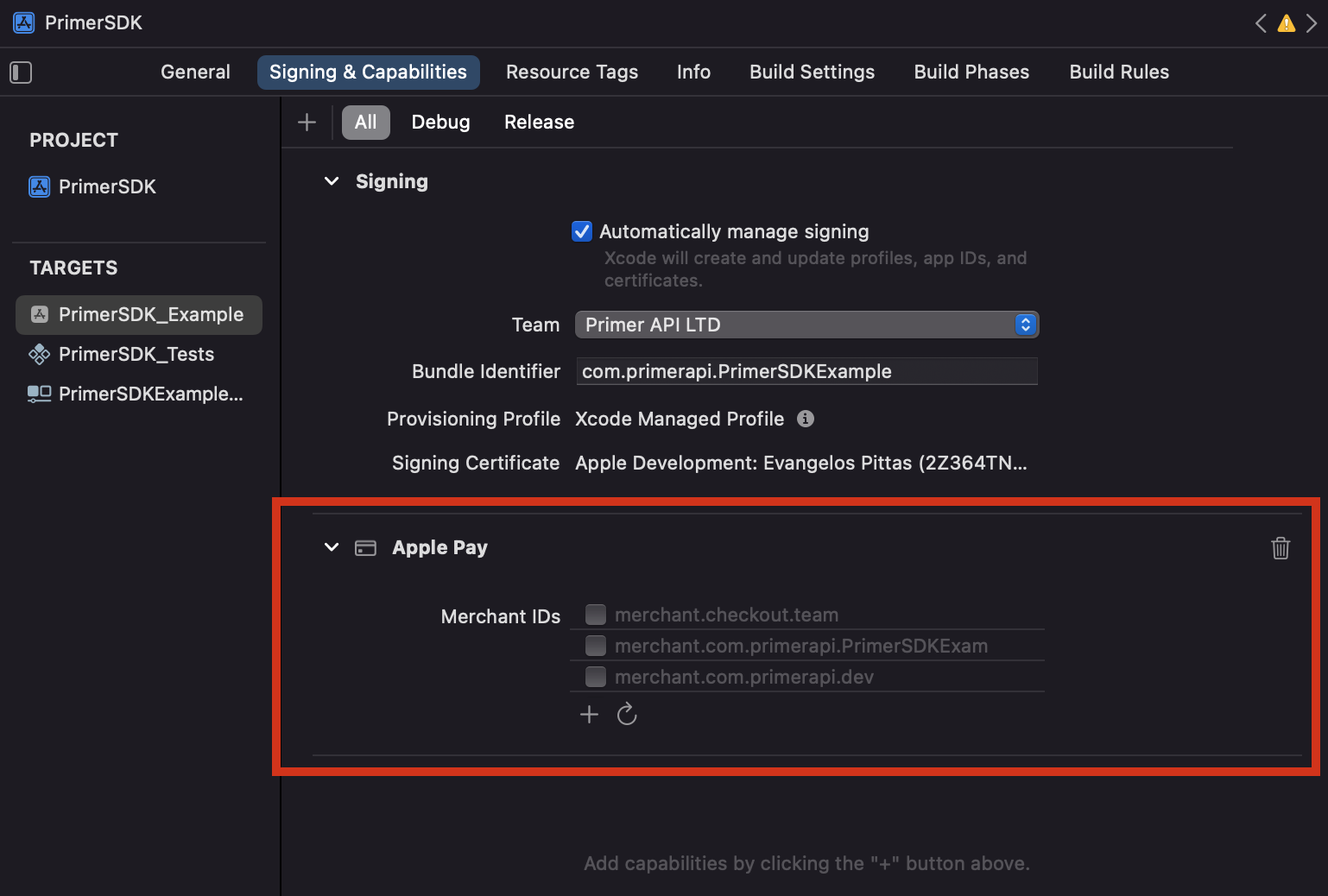Switch to the Build Settings tab
This screenshot has width=1328, height=896.
(x=811, y=72)
